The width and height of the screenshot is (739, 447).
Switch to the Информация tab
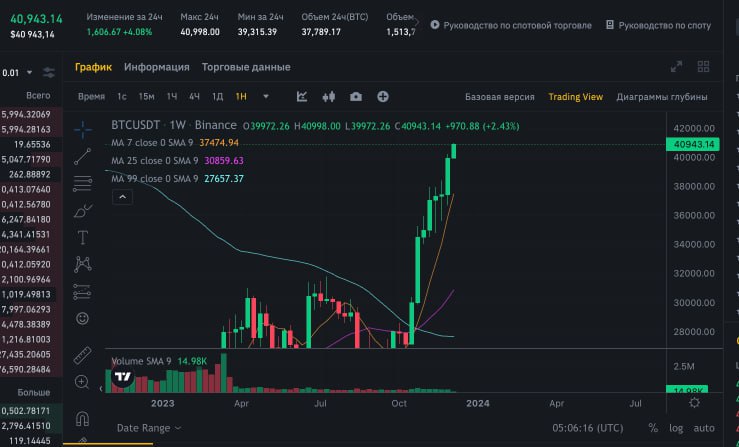pos(156,67)
